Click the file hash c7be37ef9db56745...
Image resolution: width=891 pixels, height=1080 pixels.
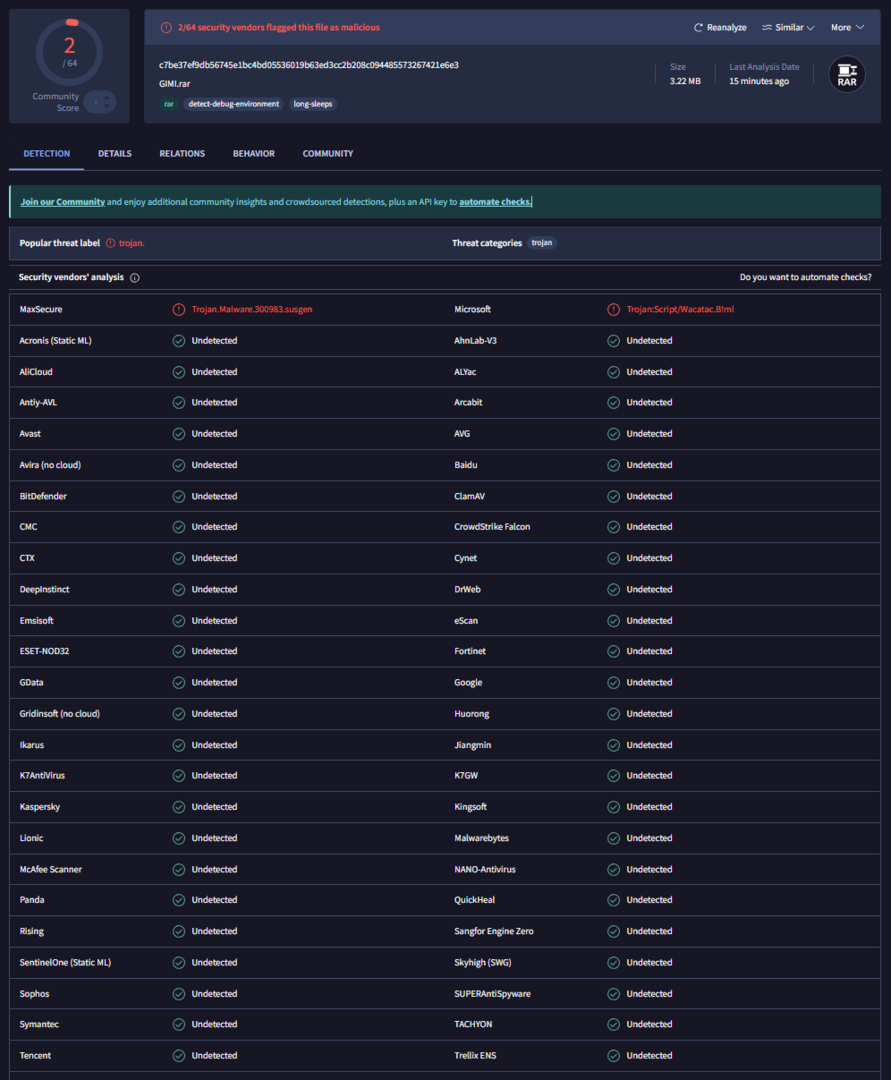coord(308,65)
